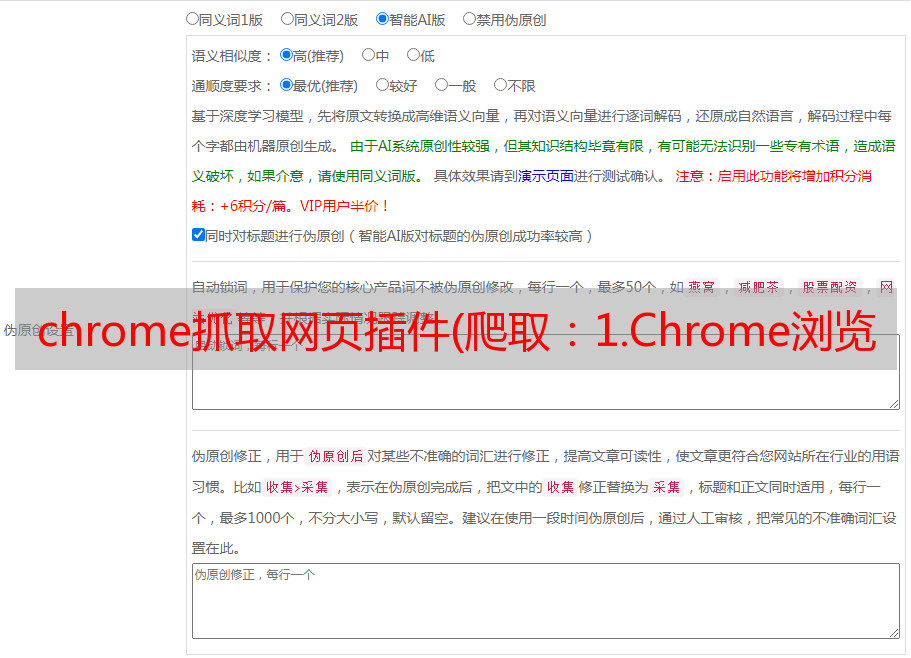Image resolution: width=911 pixels, height=658 pixels.
Task: Set 语义相似度 to 中
Action: [x=368, y=55]
